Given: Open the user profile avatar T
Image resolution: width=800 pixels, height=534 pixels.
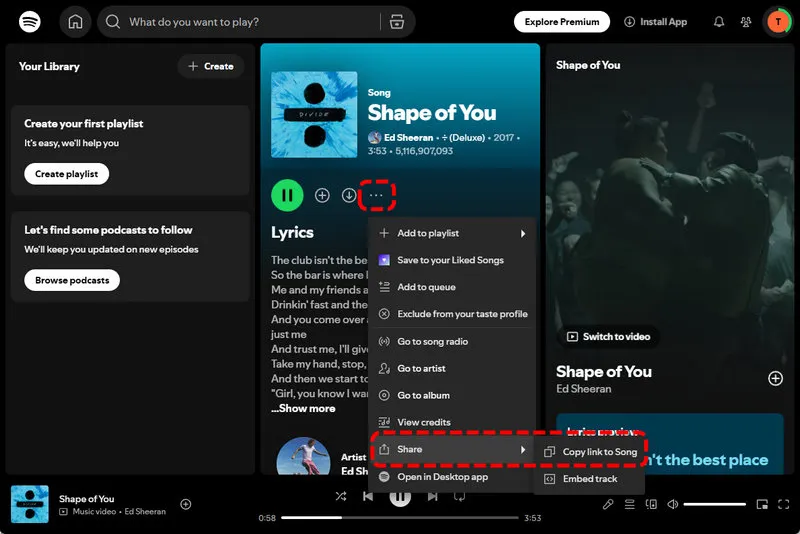Looking at the screenshot, I should pyautogui.click(x=778, y=22).
